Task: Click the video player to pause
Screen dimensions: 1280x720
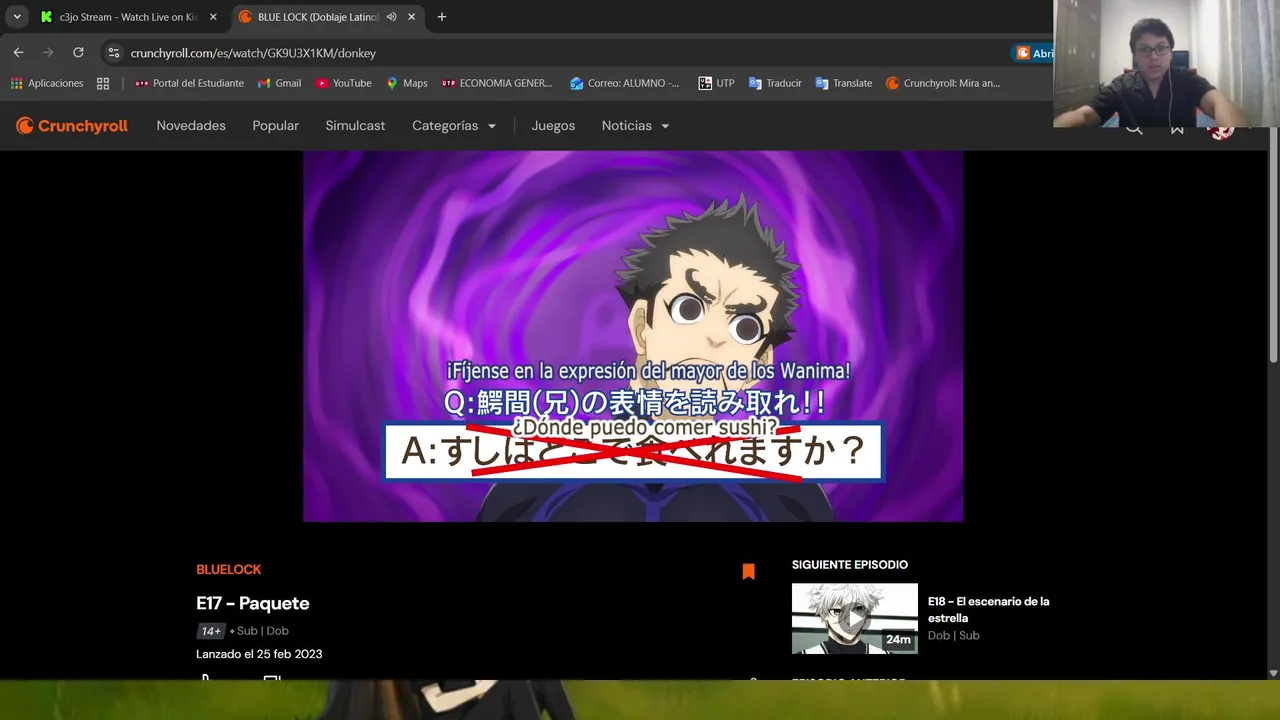Action: point(633,336)
